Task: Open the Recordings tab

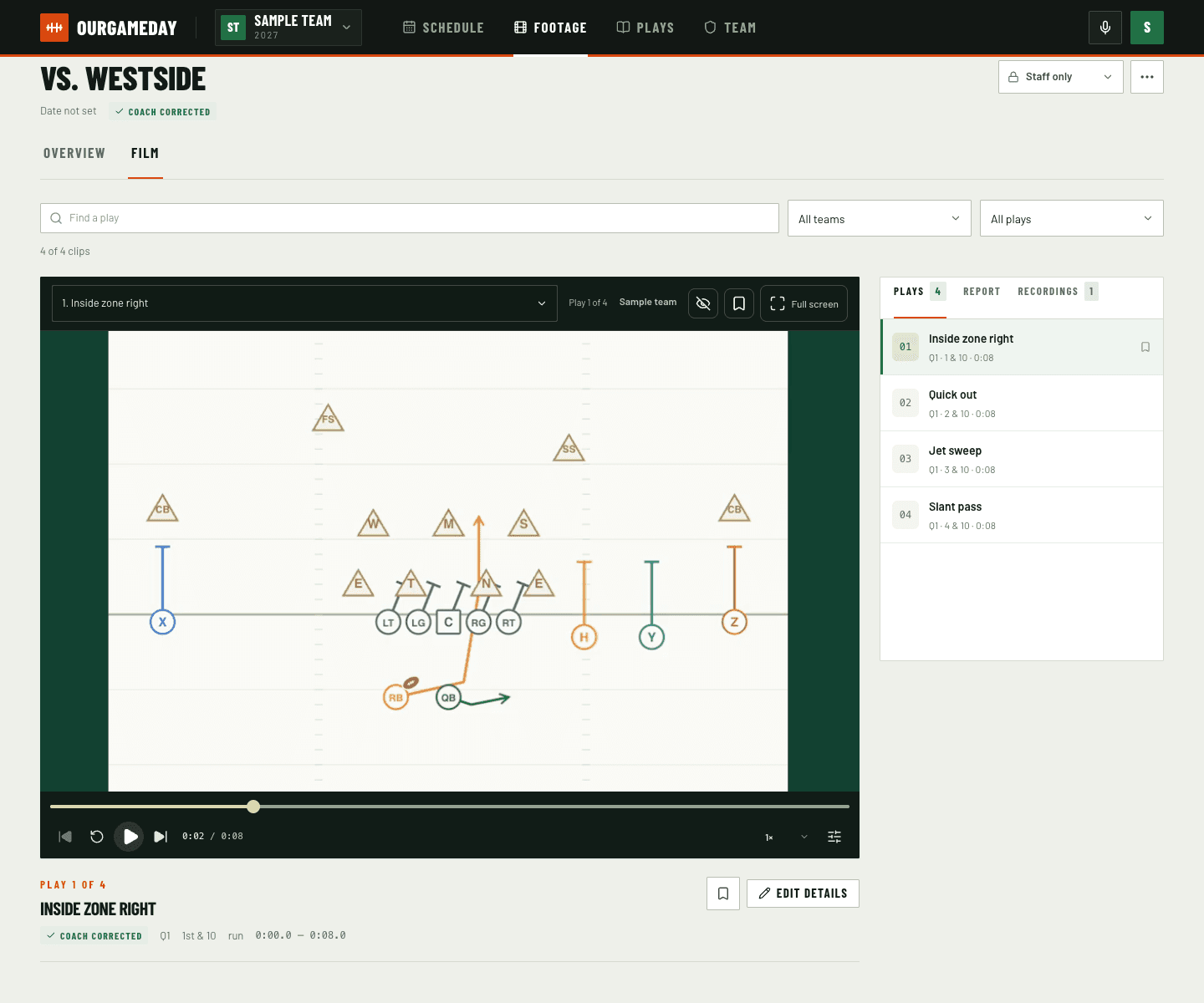Action: click(1058, 292)
